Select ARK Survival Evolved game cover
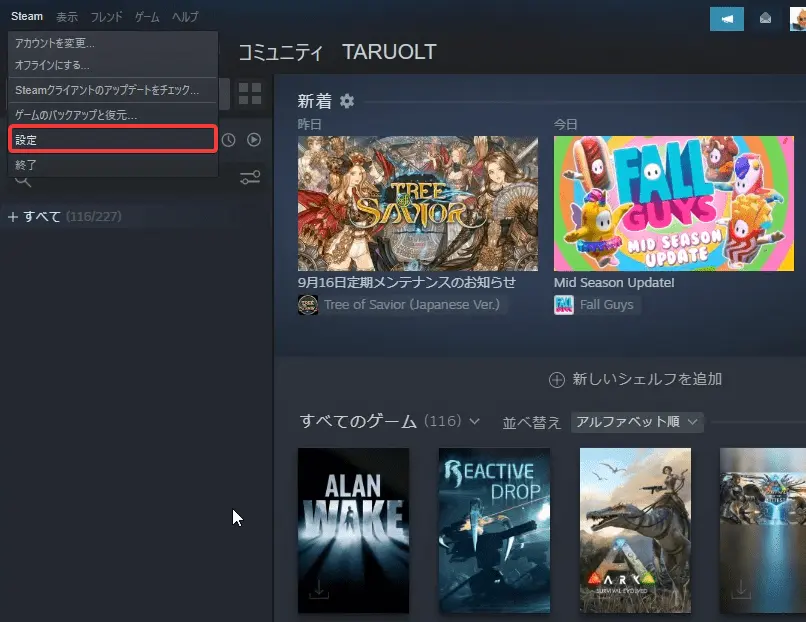This screenshot has width=806, height=622. click(x=635, y=530)
